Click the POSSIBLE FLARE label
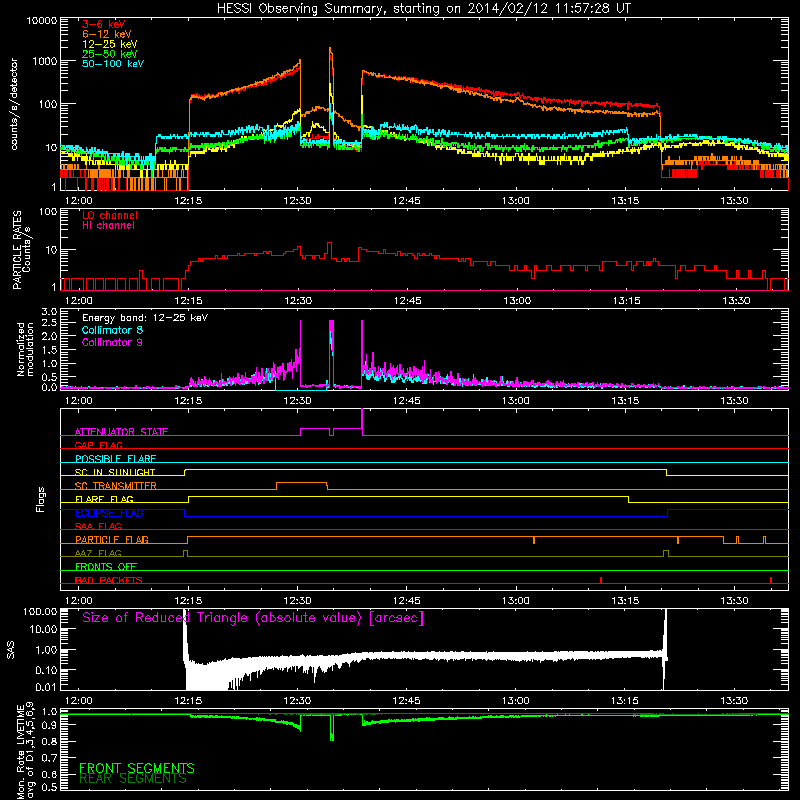The height and width of the screenshot is (800, 800). click(115, 459)
